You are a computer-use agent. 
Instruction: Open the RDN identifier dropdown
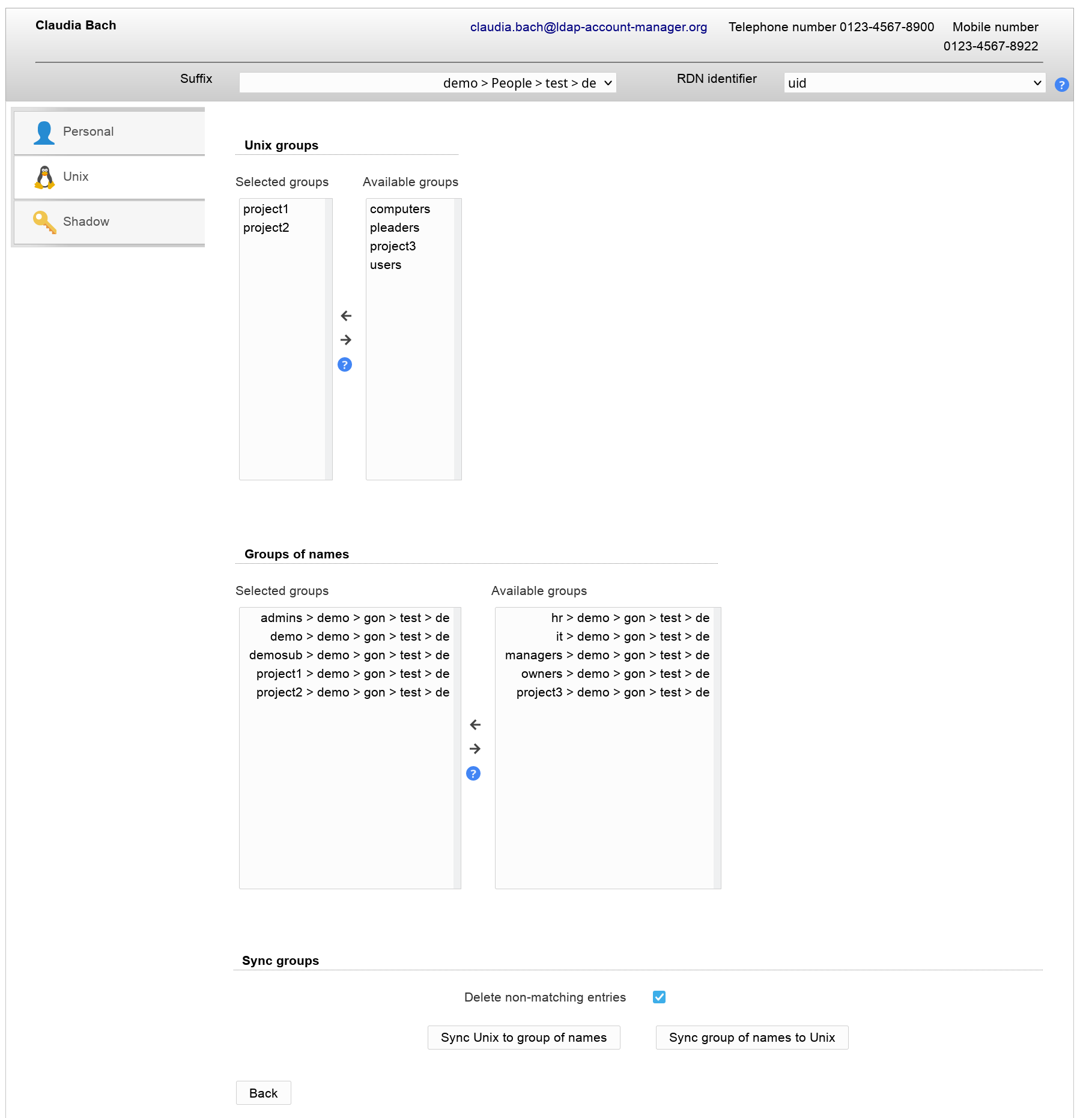pyautogui.click(x=914, y=83)
